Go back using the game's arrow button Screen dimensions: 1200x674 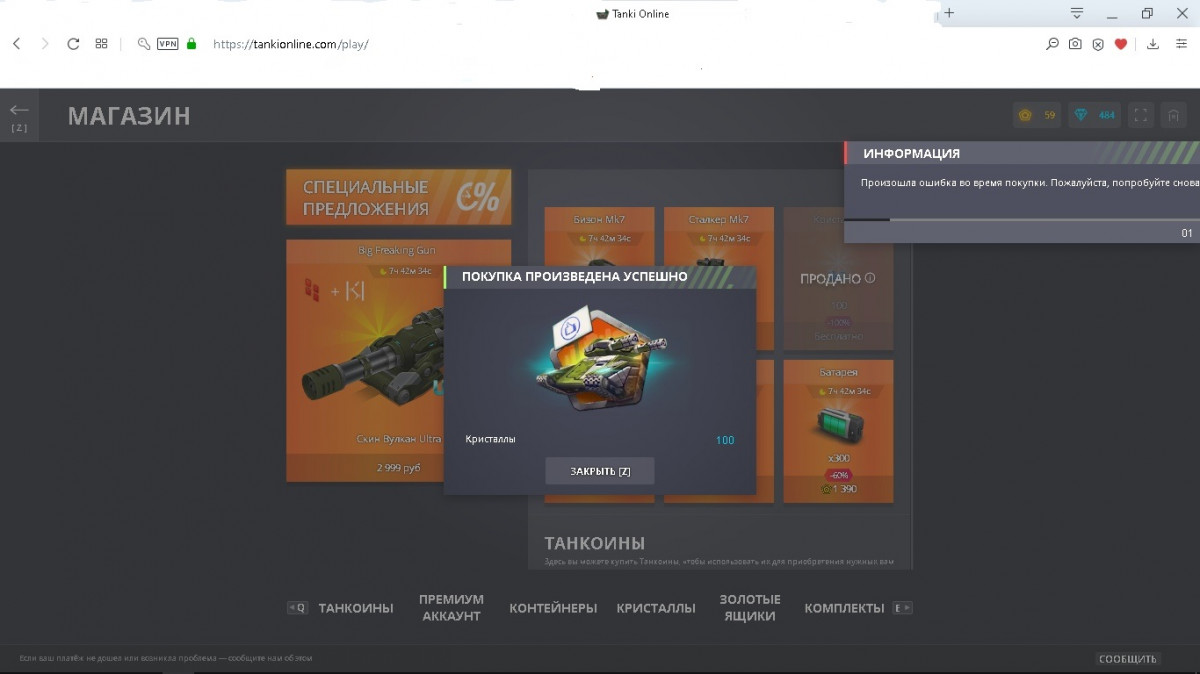19,115
